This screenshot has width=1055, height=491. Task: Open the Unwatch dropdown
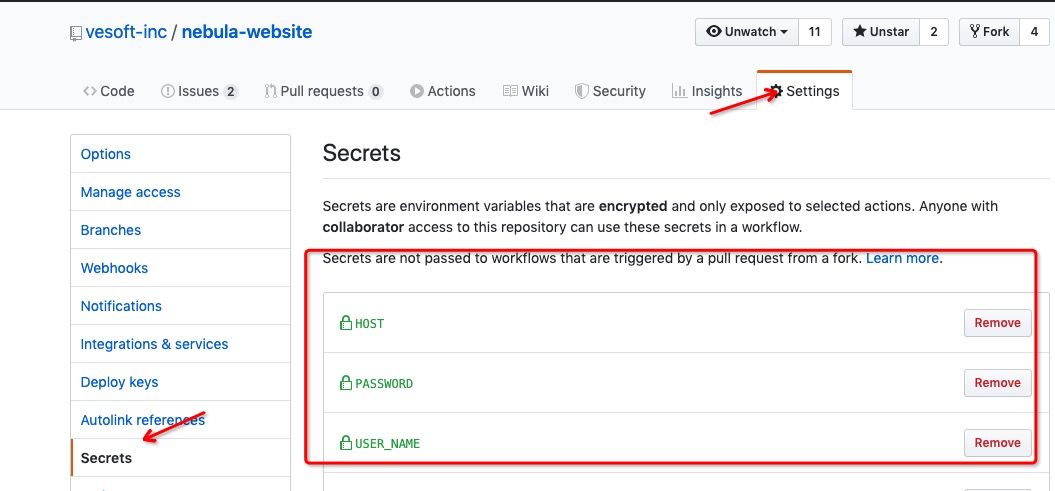click(x=747, y=32)
